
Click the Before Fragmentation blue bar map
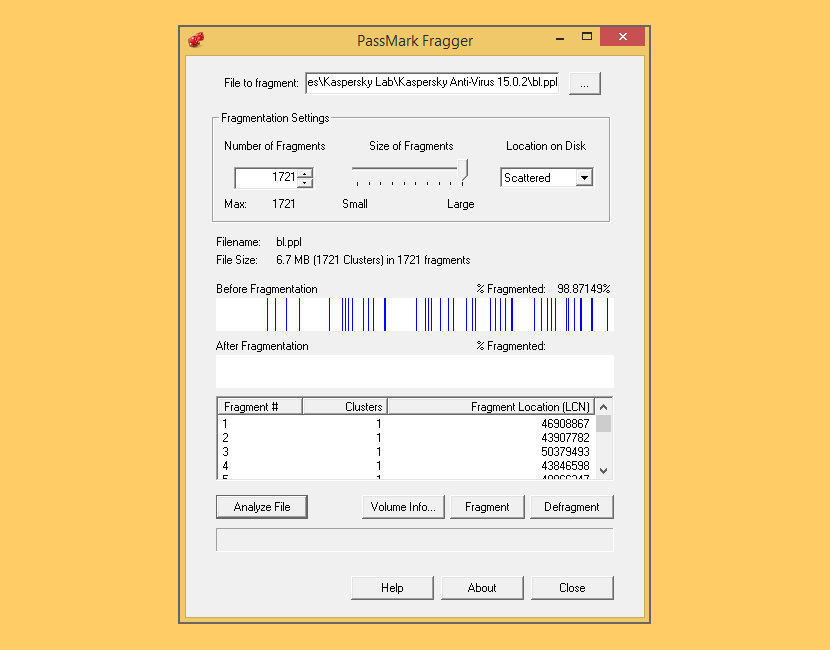(414, 314)
